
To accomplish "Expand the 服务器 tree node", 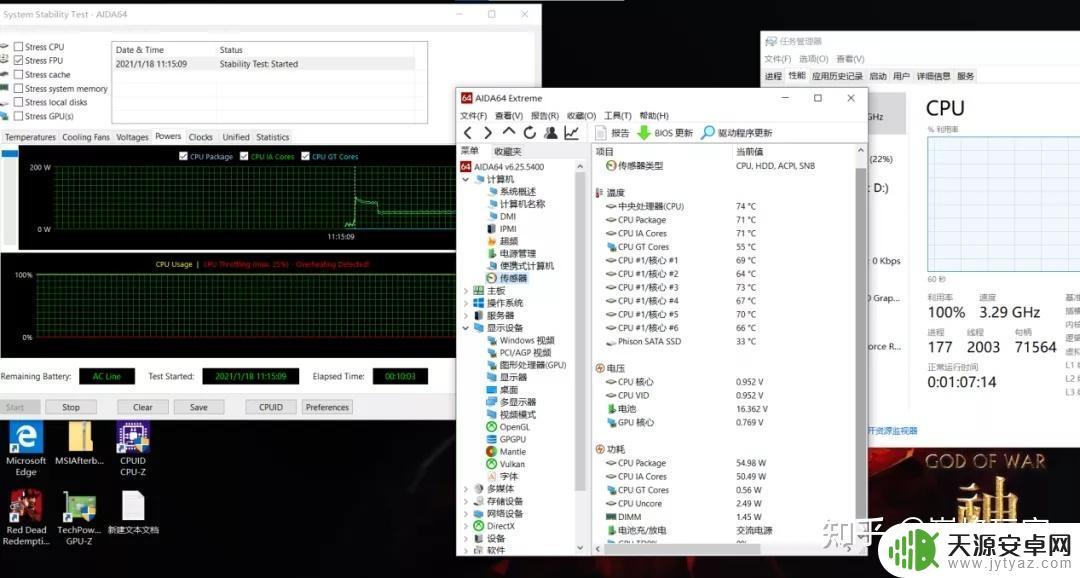I will point(466,316).
